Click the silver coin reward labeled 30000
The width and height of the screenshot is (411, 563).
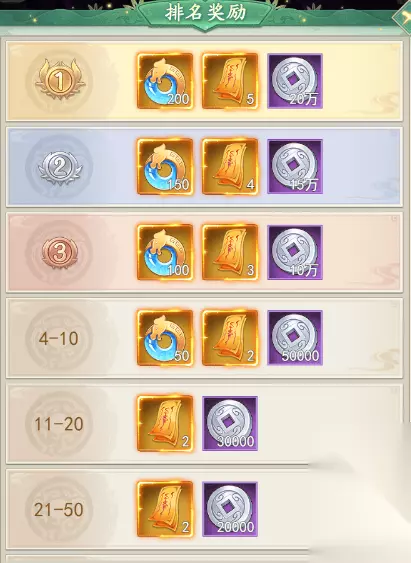point(230,424)
